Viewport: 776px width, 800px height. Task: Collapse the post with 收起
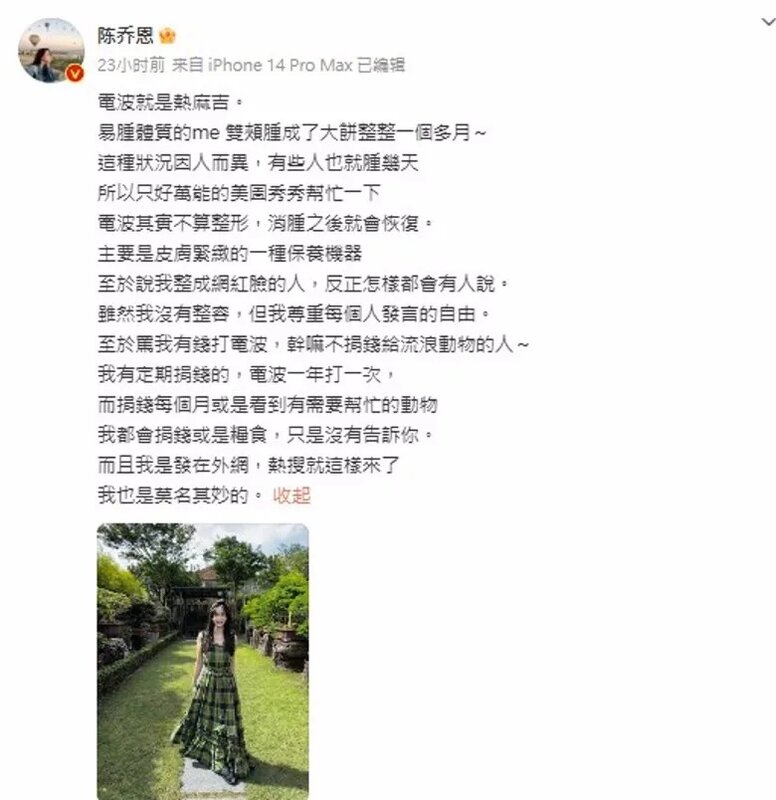point(291,495)
